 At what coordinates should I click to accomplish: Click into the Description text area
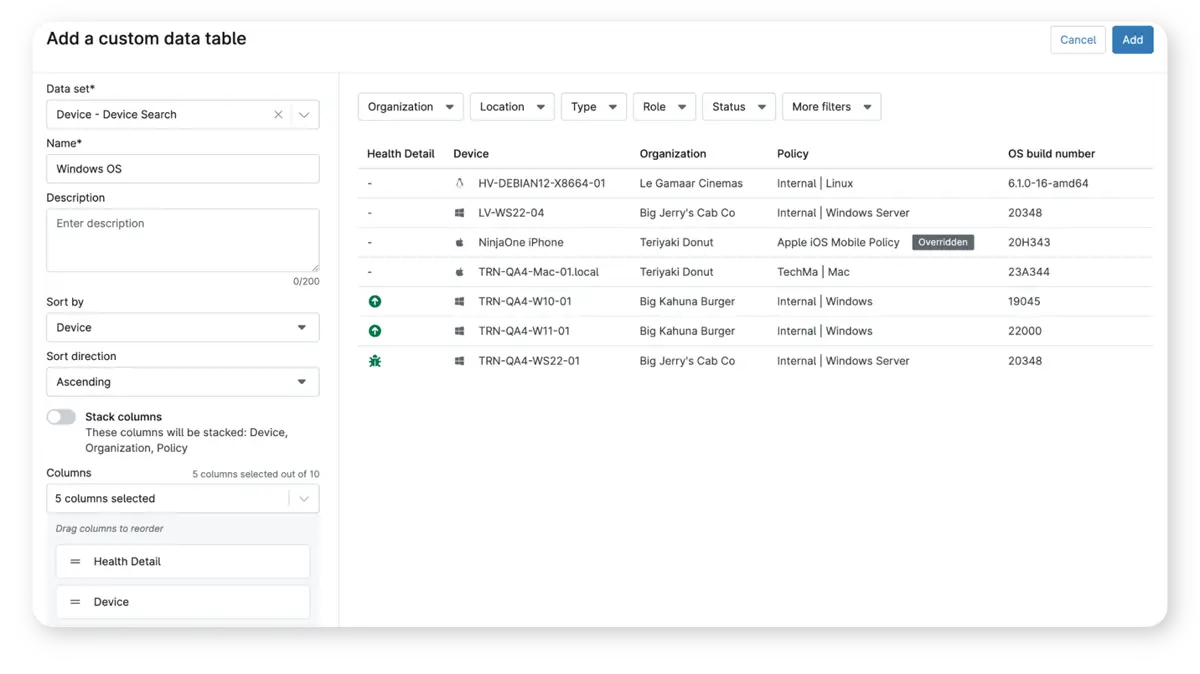click(183, 240)
